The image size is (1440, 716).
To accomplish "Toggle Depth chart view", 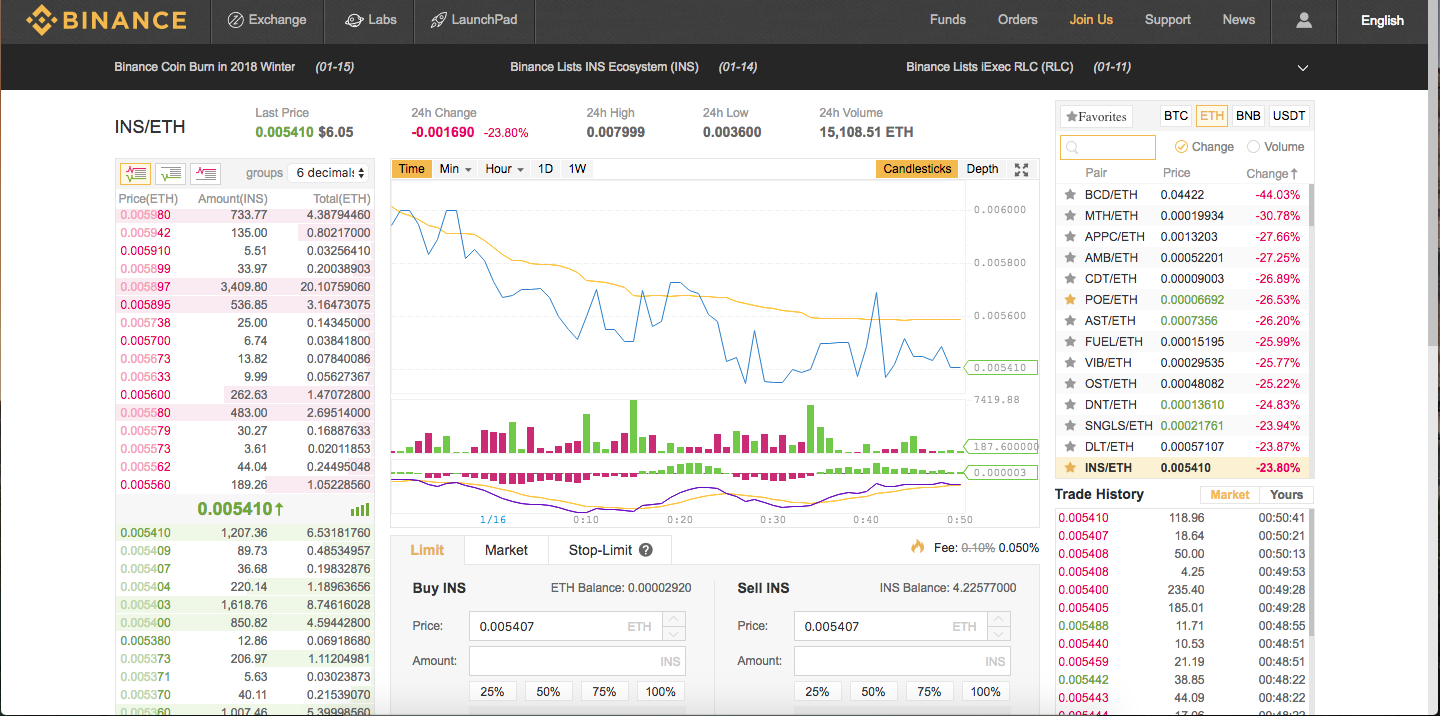I will point(982,169).
